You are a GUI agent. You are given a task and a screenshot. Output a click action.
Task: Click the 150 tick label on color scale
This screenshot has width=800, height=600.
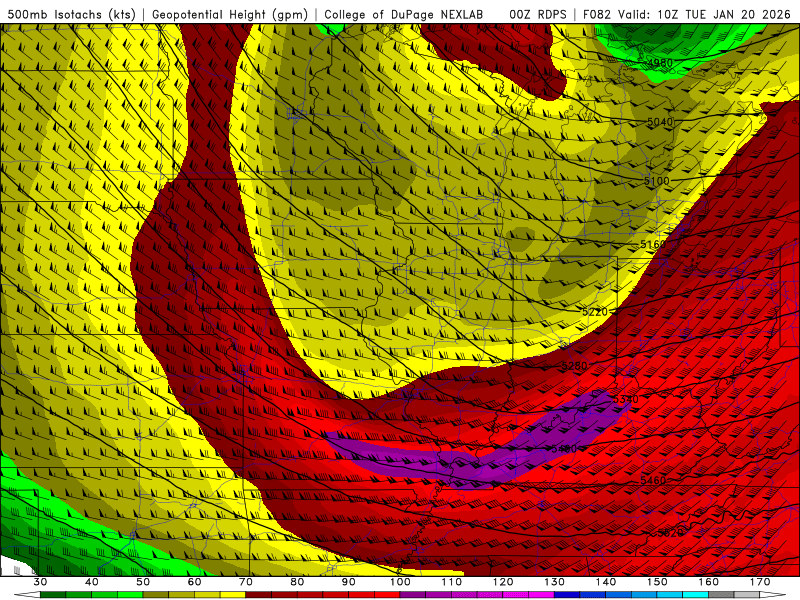pos(657,582)
